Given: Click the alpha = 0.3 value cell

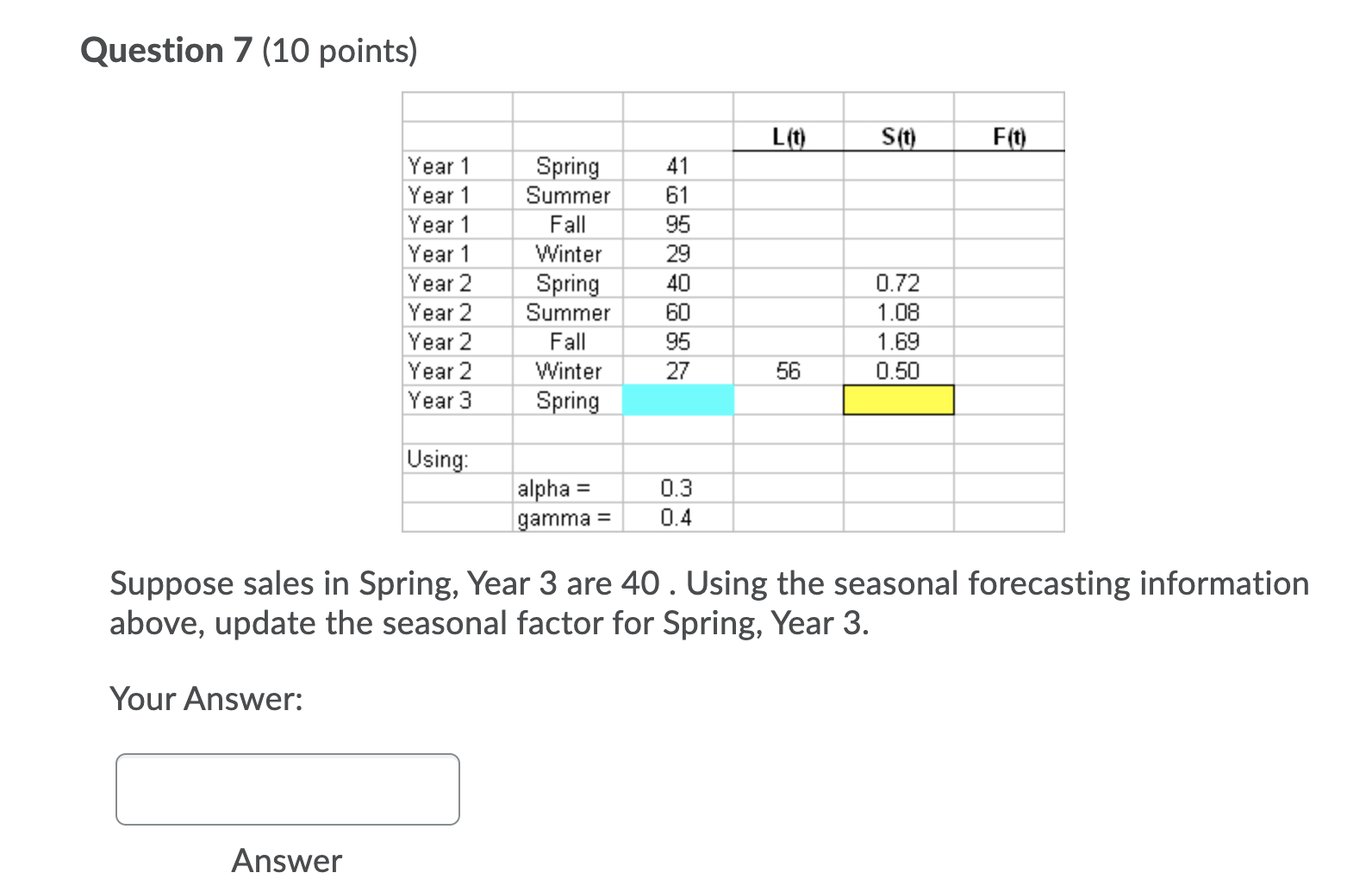Looking at the screenshot, I should (677, 488).
